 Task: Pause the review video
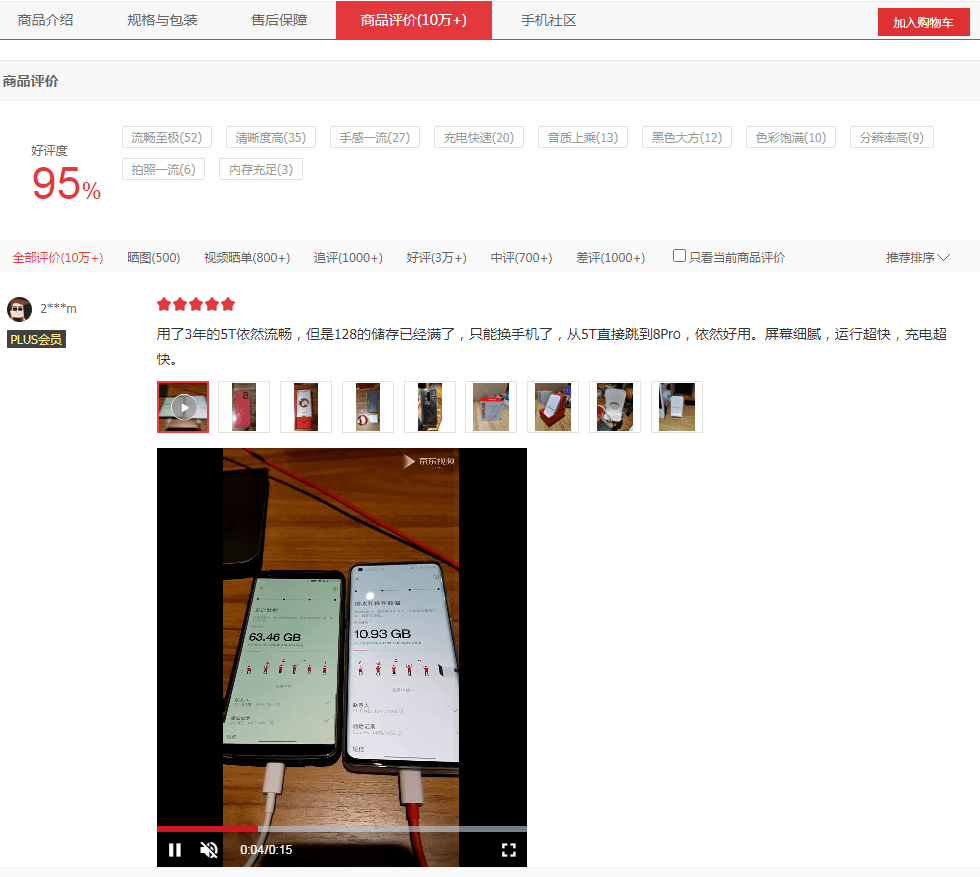click(x=175, y=850)
